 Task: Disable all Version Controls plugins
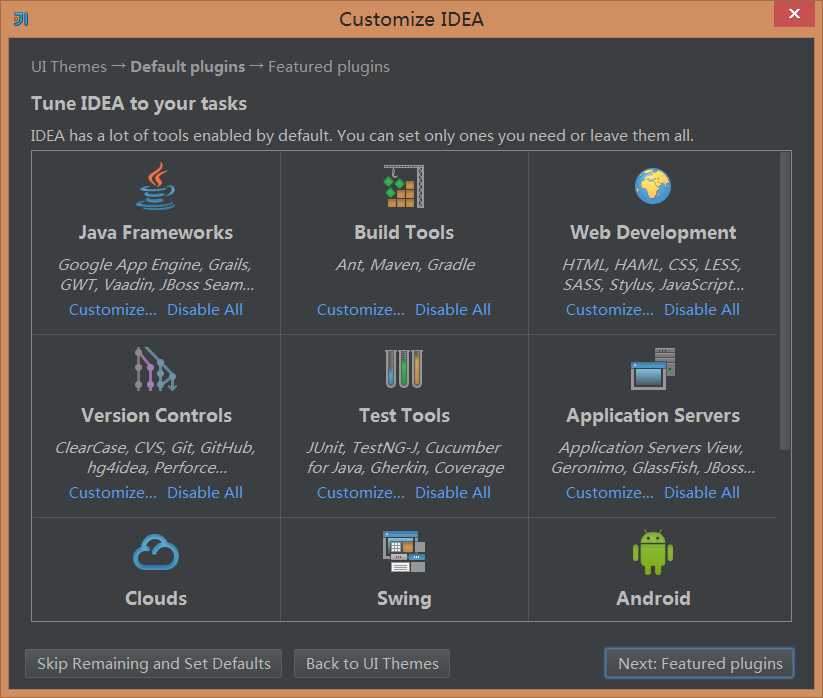click(x=205, y=493)
